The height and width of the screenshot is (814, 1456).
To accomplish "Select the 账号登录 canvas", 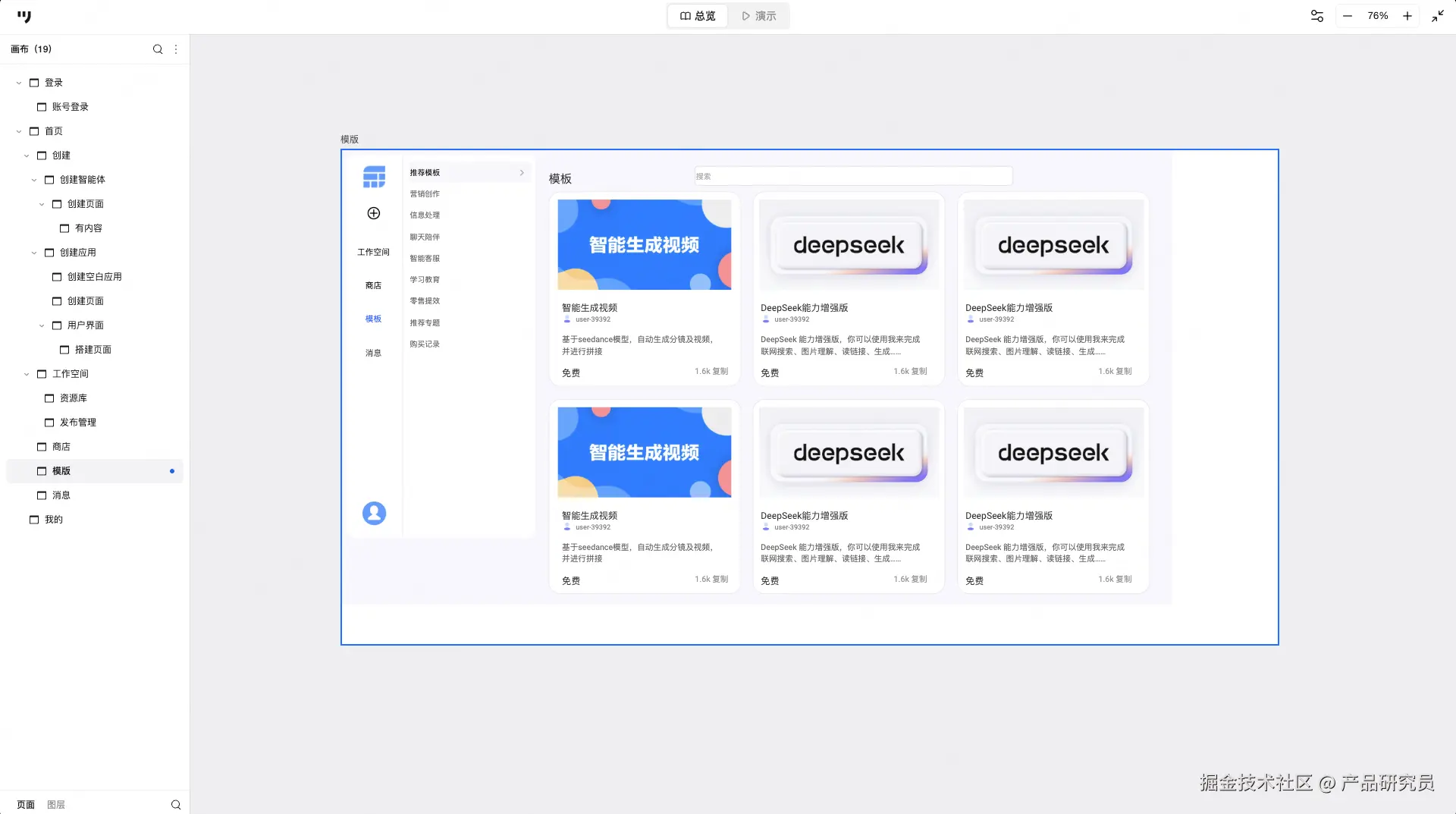I will tap(95, 107).
